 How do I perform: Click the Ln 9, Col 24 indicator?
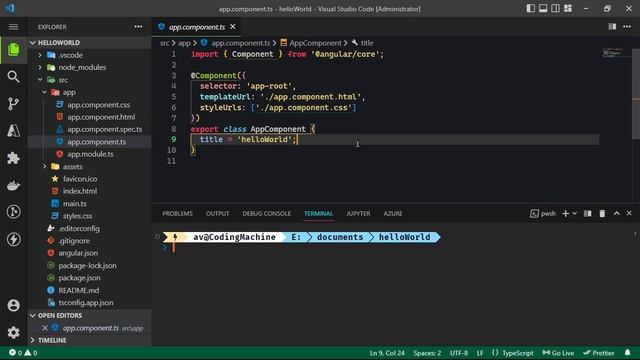pos(387,353)
